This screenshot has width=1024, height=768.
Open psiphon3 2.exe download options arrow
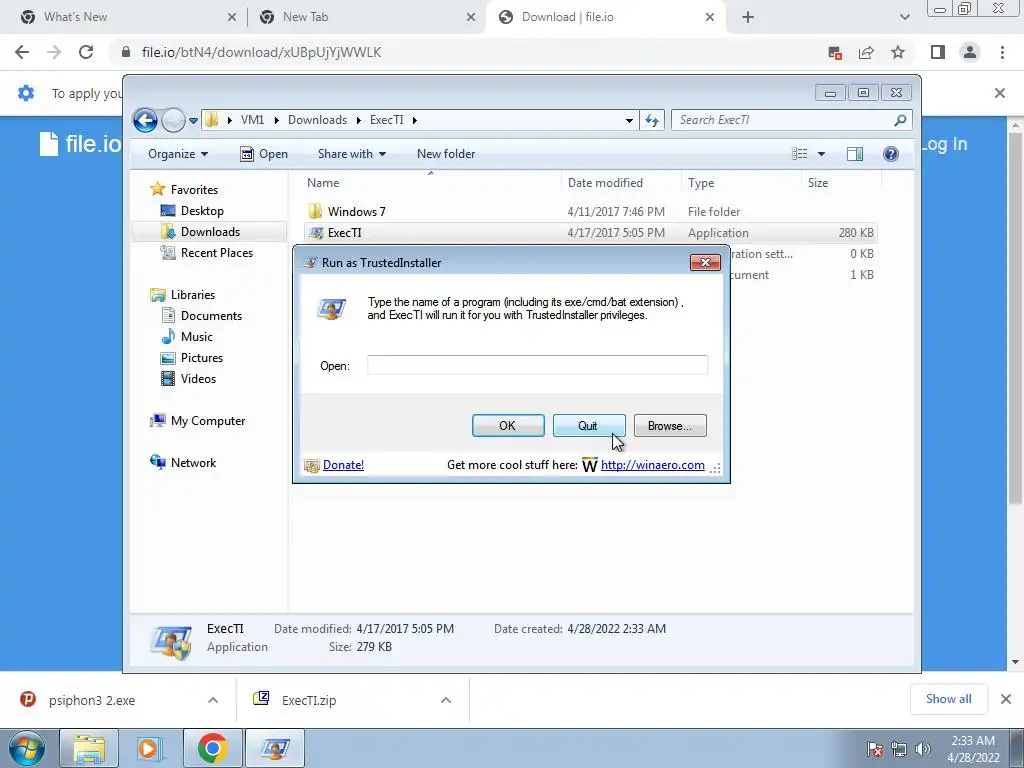[x=213, y=700]
